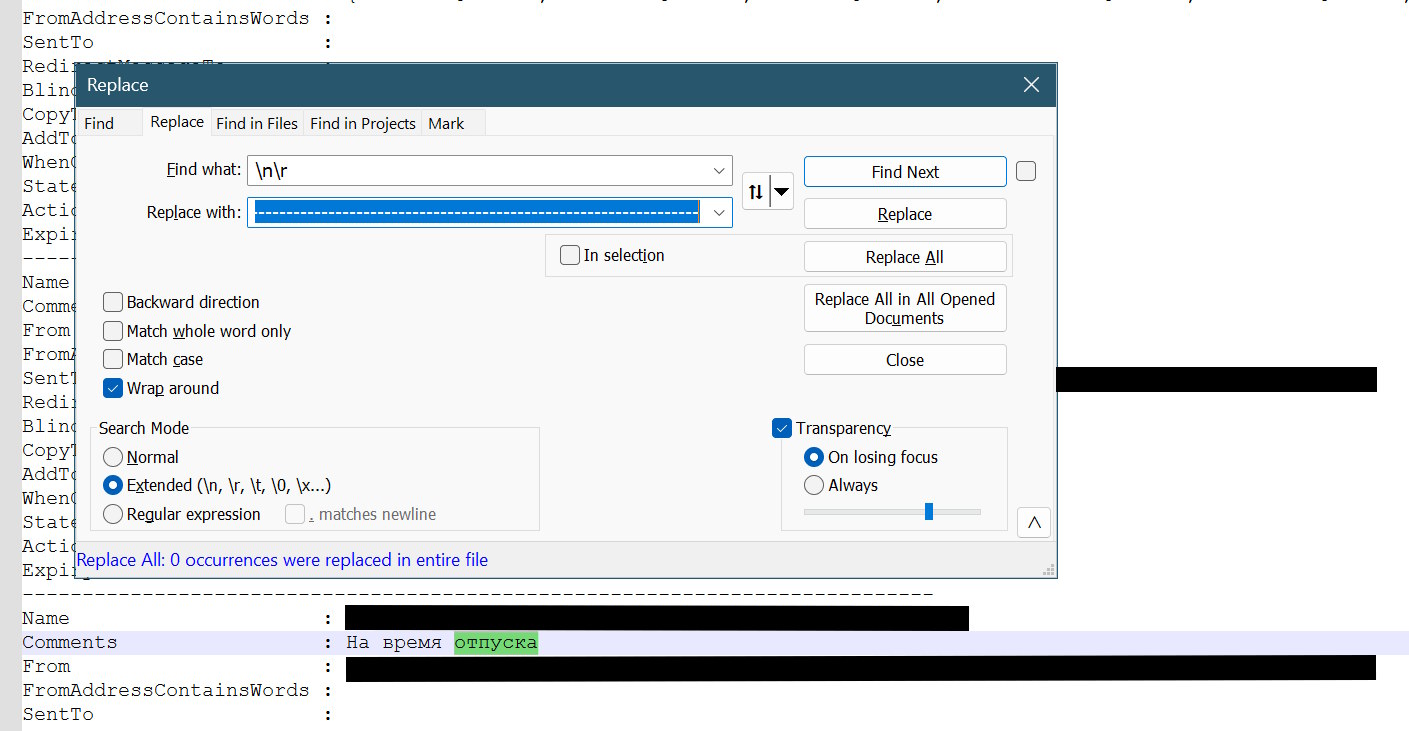1409x731 pixels.
Task: Switch to the Find in Files tab
Action: pyautogui.click(x=257, y=123)
